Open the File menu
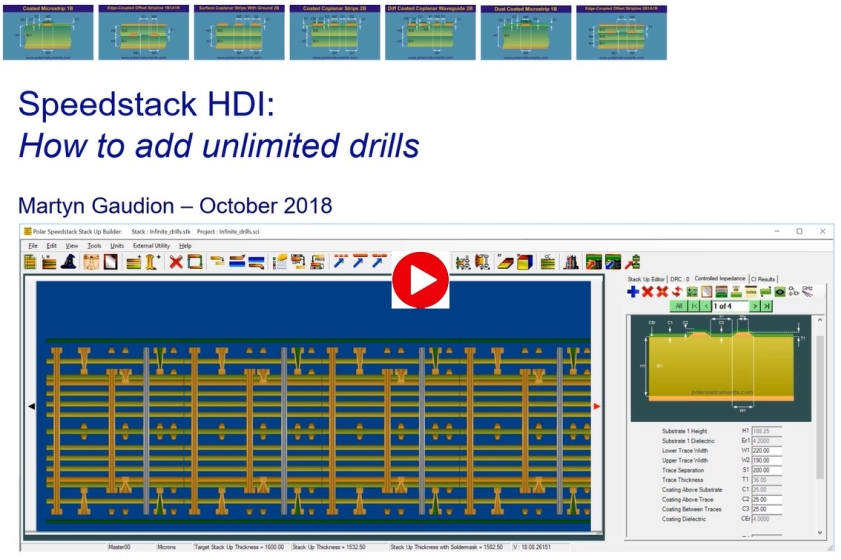841x560 pixels. click(33, 246)
